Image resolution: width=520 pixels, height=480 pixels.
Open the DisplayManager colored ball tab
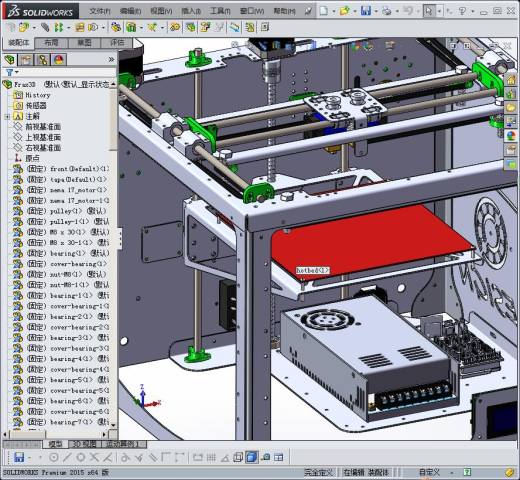pyautogui.click(x=59, y=60)
